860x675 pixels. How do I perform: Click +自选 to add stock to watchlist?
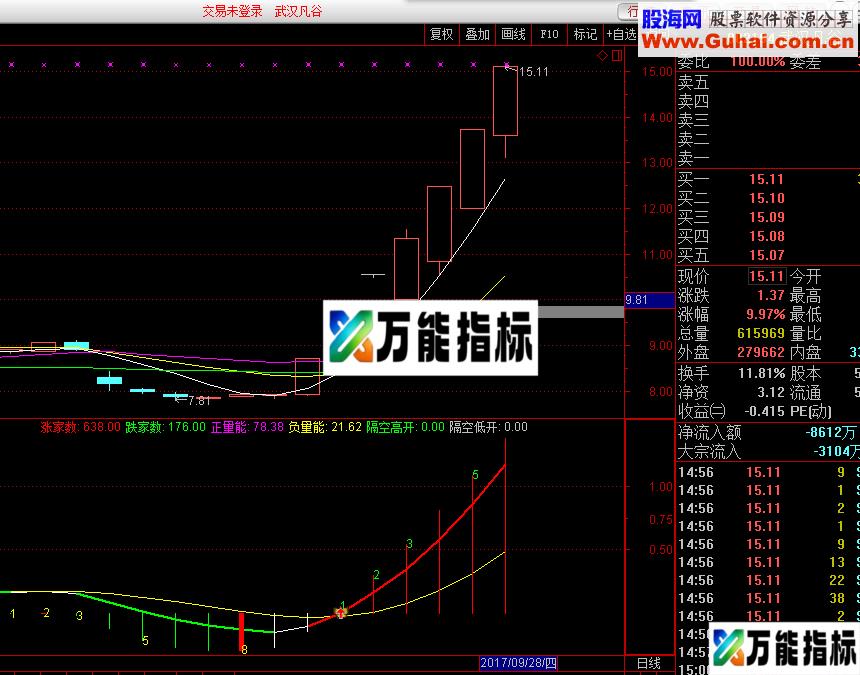pos(622,33)
